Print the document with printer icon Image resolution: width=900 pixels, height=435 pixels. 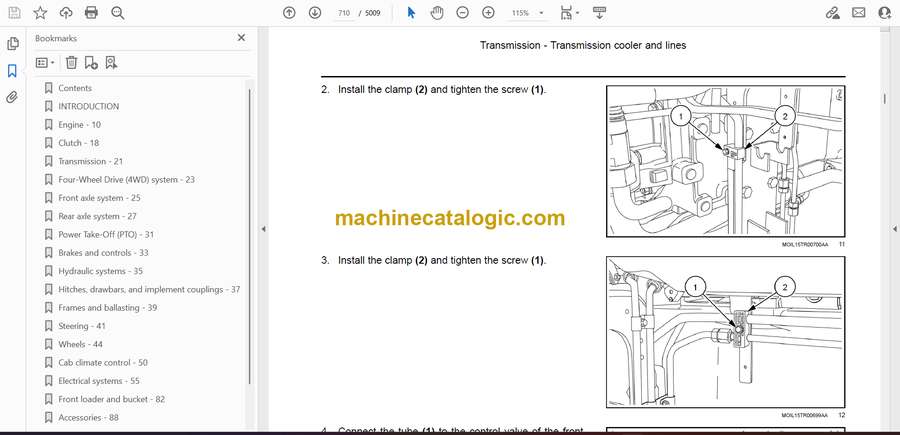(92, 13)
